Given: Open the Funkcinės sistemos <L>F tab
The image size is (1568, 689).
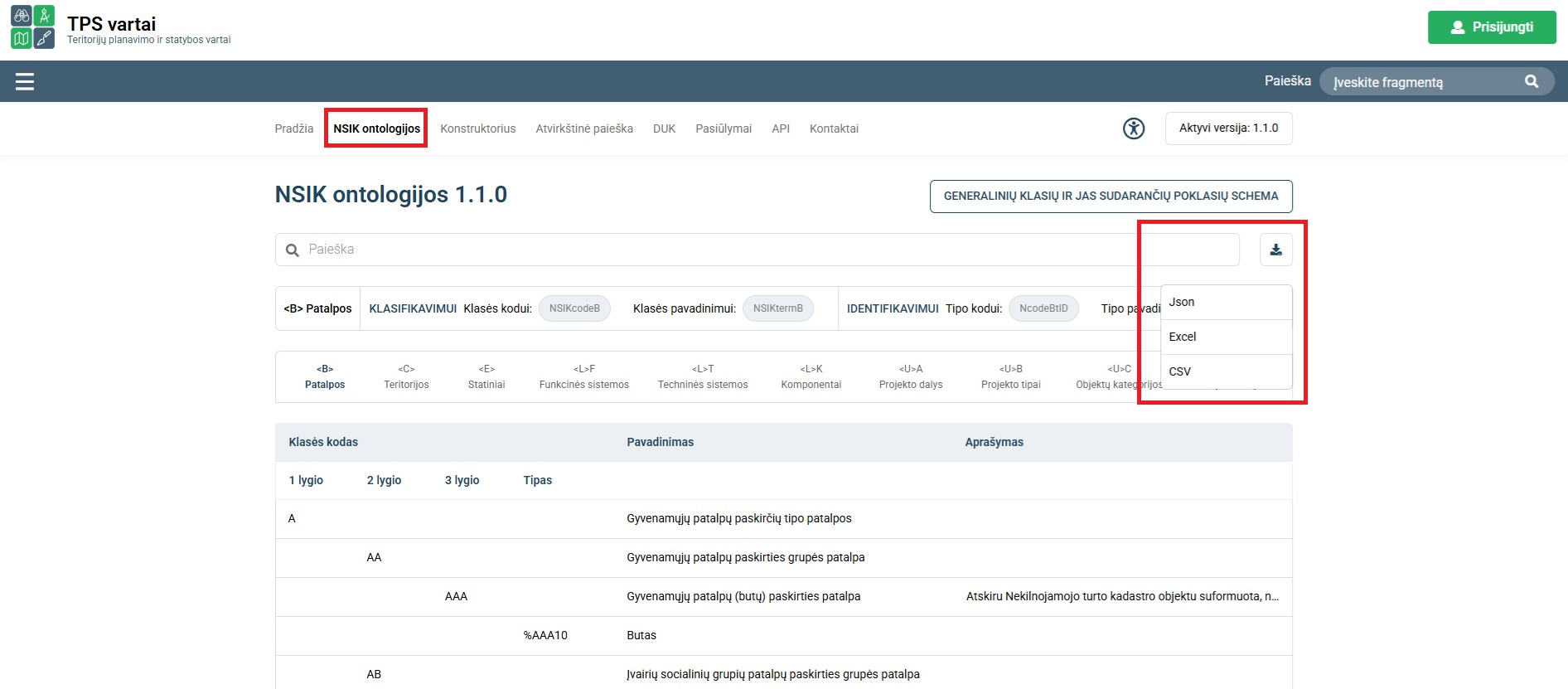Looking at the screenshot, I should click(584, 376).
